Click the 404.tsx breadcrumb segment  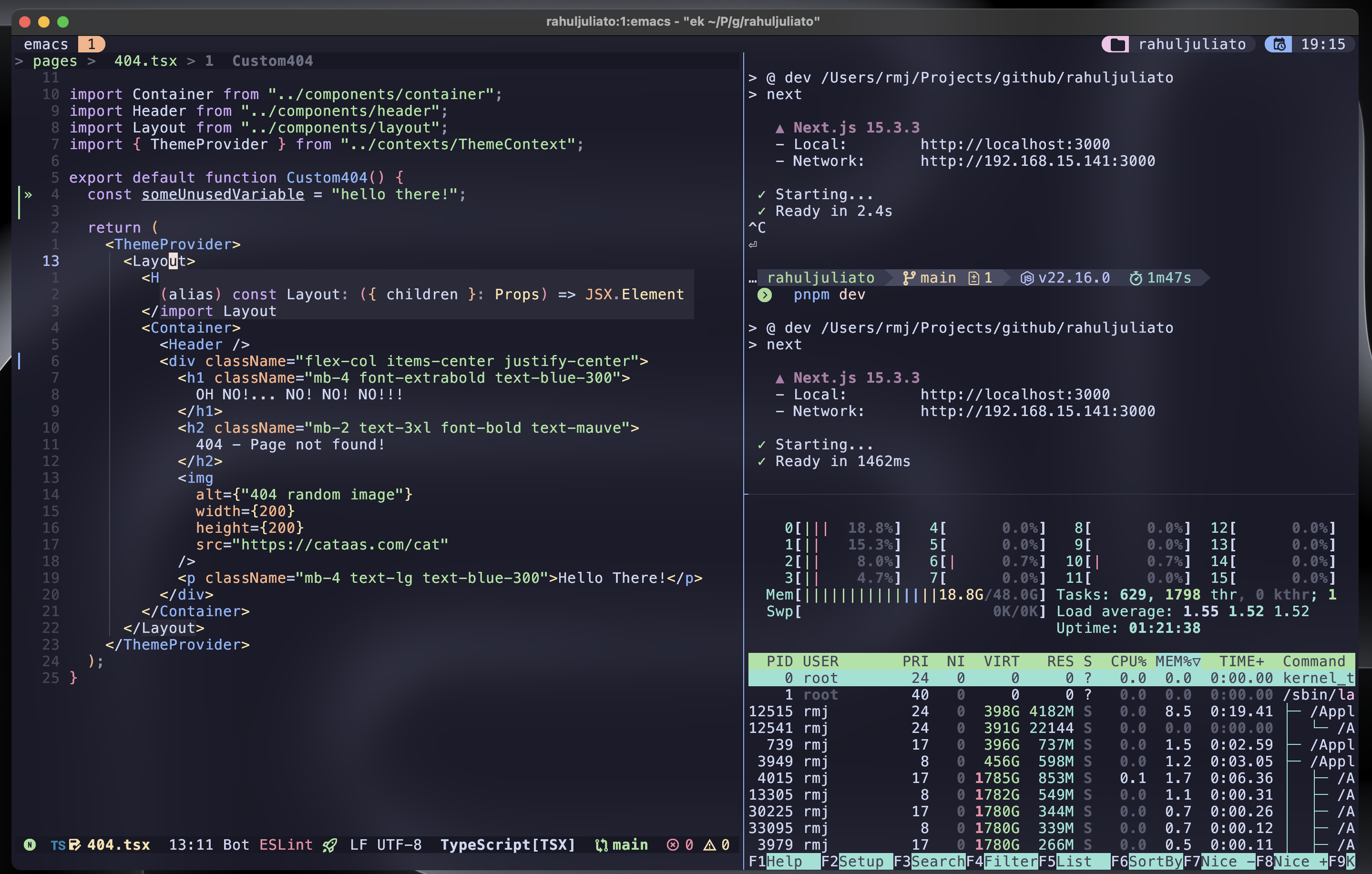coord(145,61)
